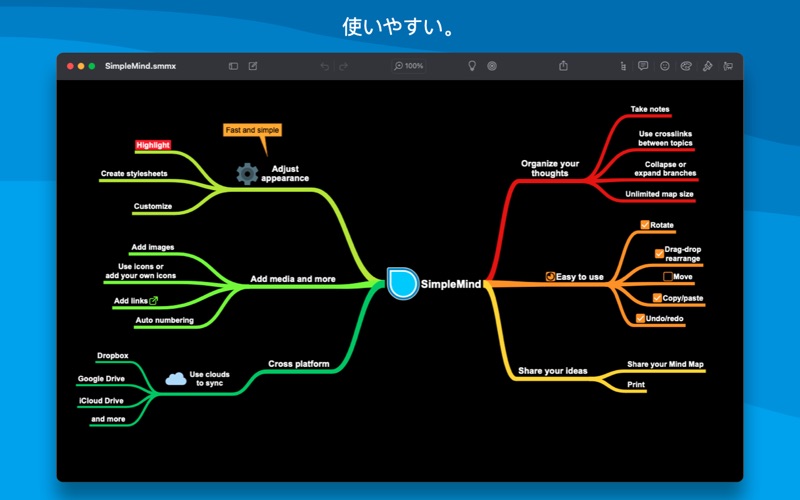
Task: Open the color palette style icon
Action: point(686,66)
